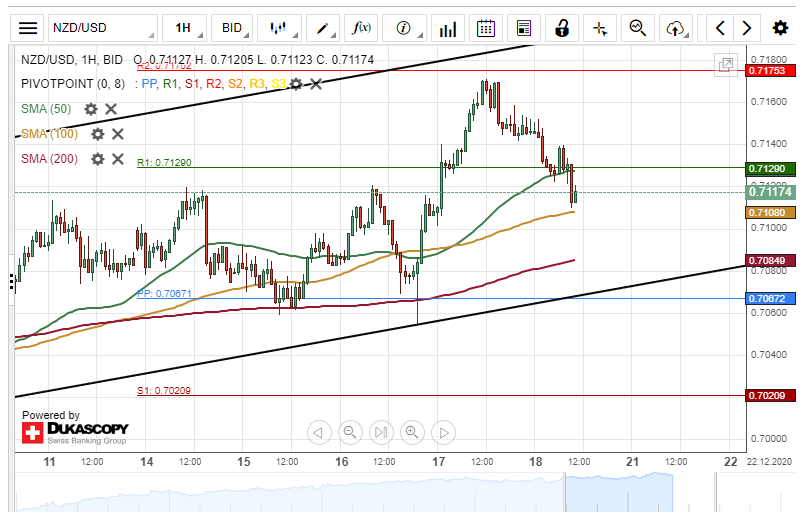Click the cloud upload icon

[x=676, y=28]
